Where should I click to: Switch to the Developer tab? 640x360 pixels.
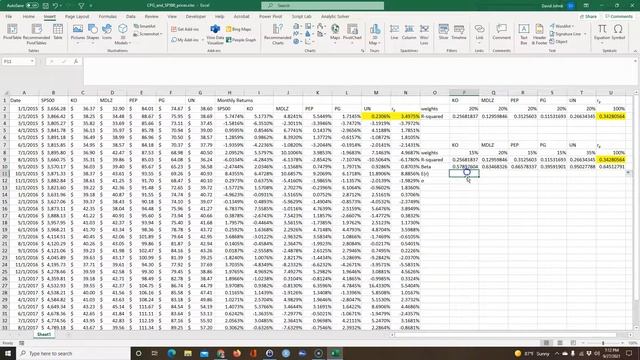(196, 16)
